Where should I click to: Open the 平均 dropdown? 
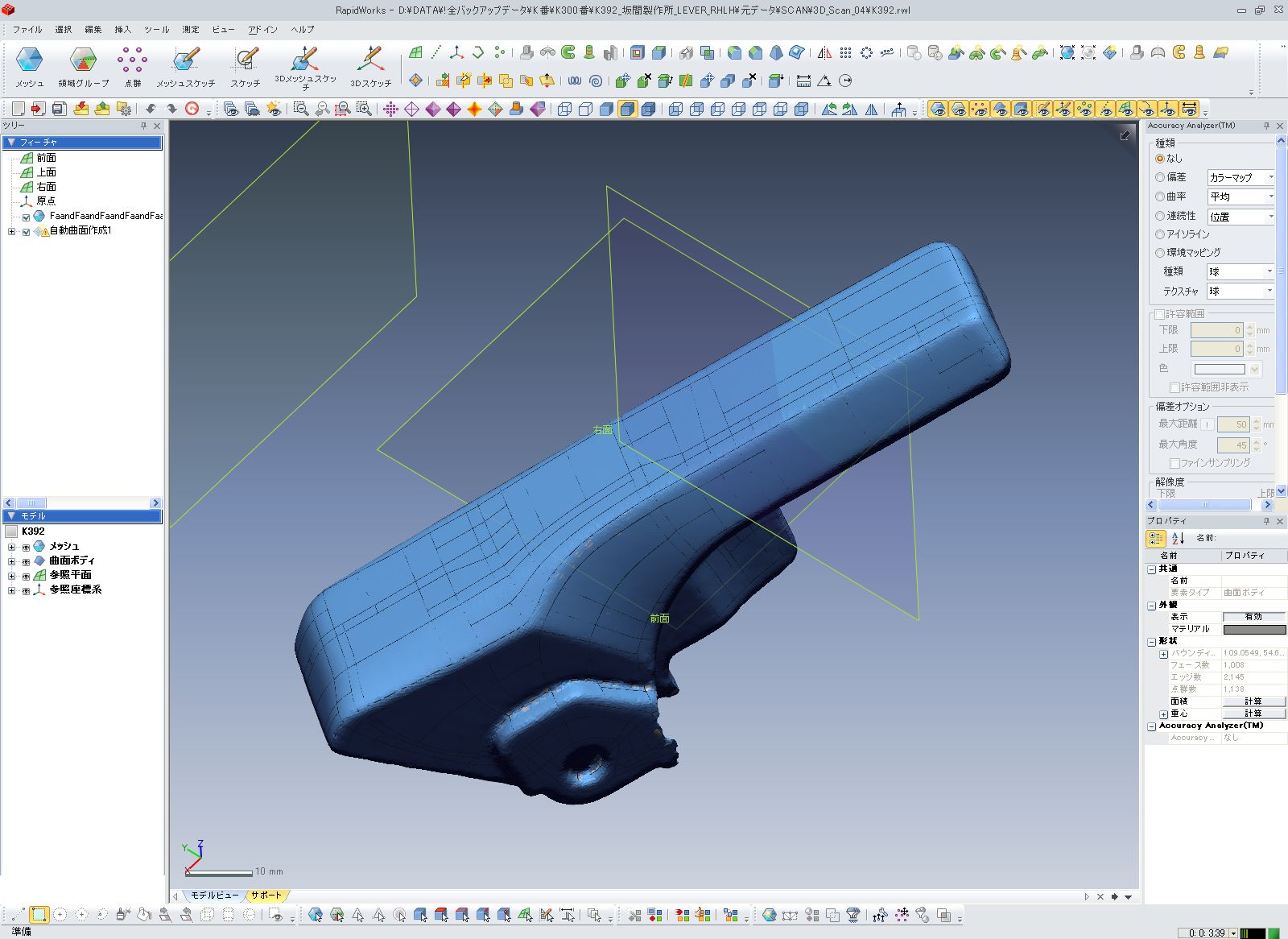[1241, 196]
